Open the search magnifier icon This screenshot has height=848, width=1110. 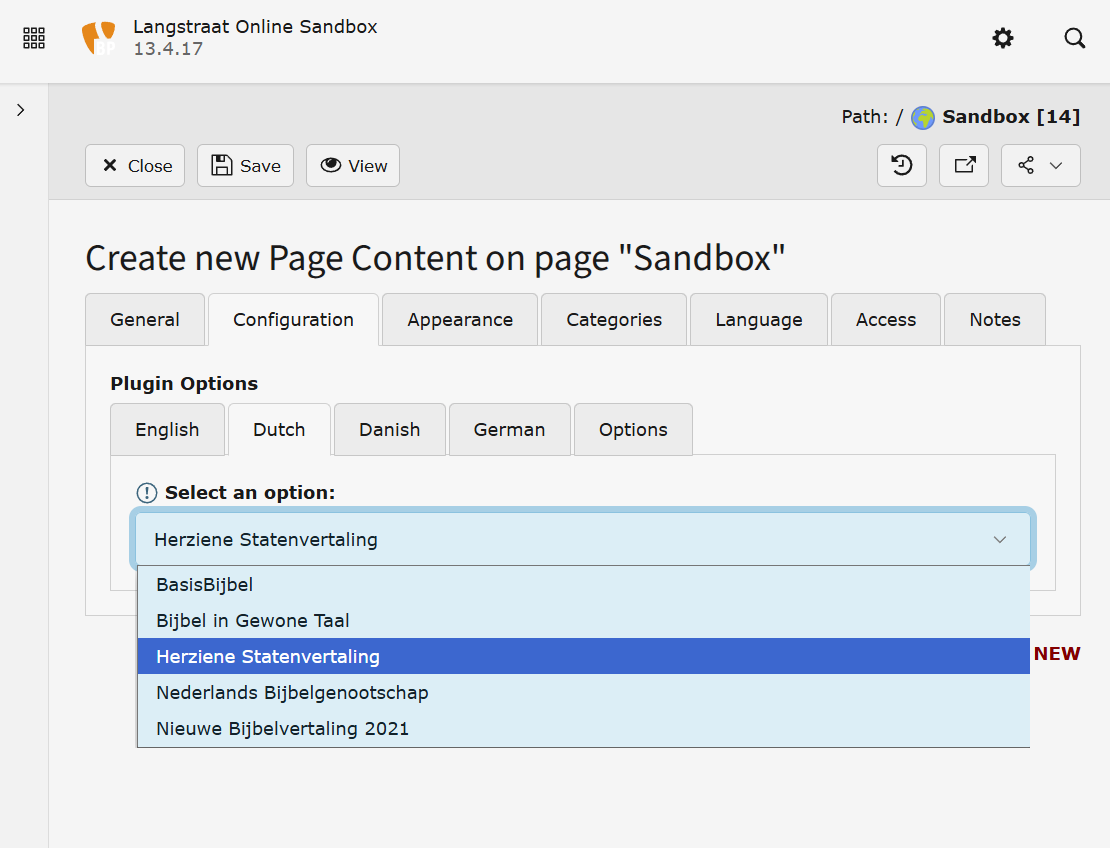click(x=1074, y=39)
